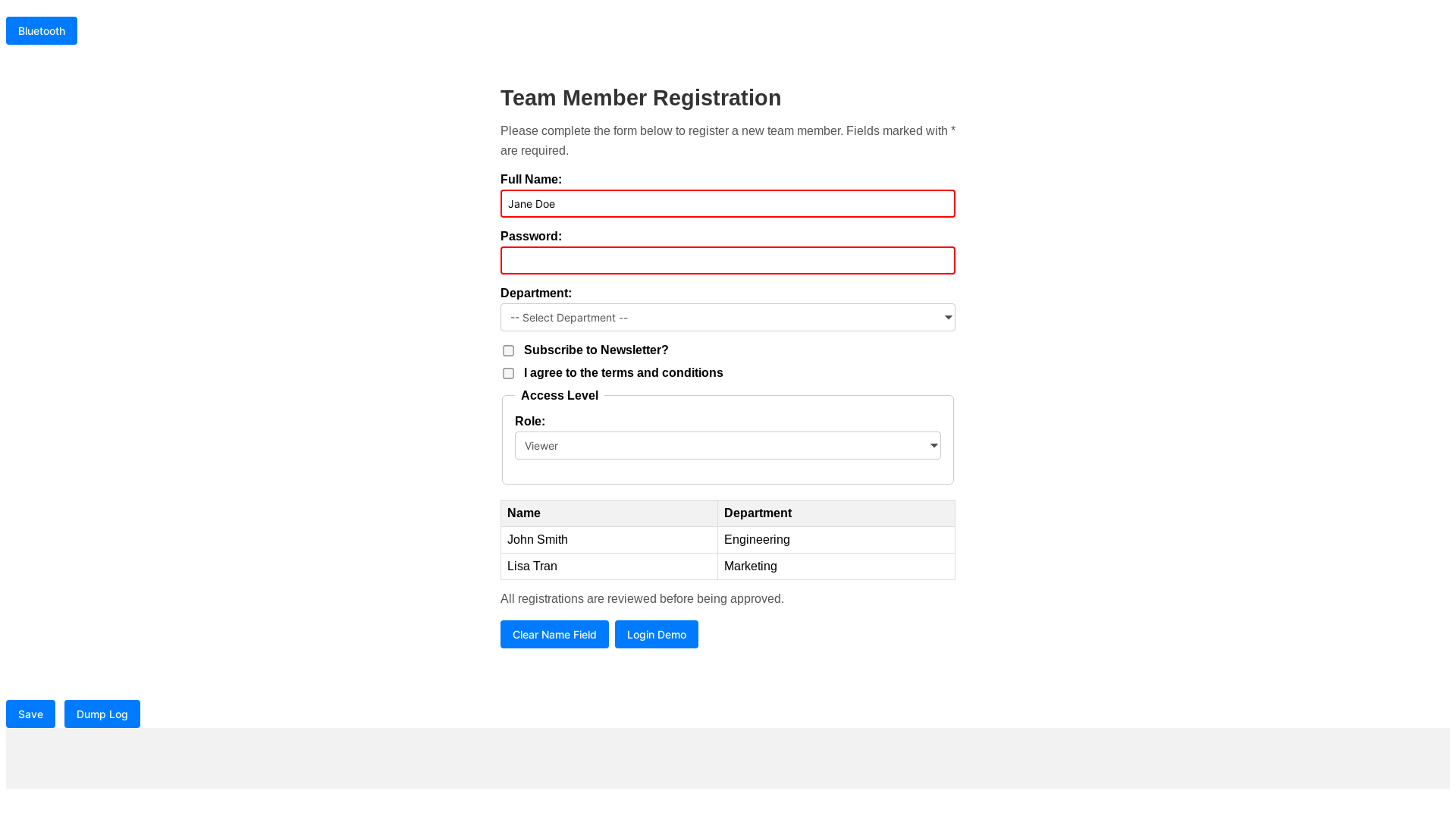Open the Select Department dropdown
Screen dimensions: 1456x819
[x=728, y=318]
